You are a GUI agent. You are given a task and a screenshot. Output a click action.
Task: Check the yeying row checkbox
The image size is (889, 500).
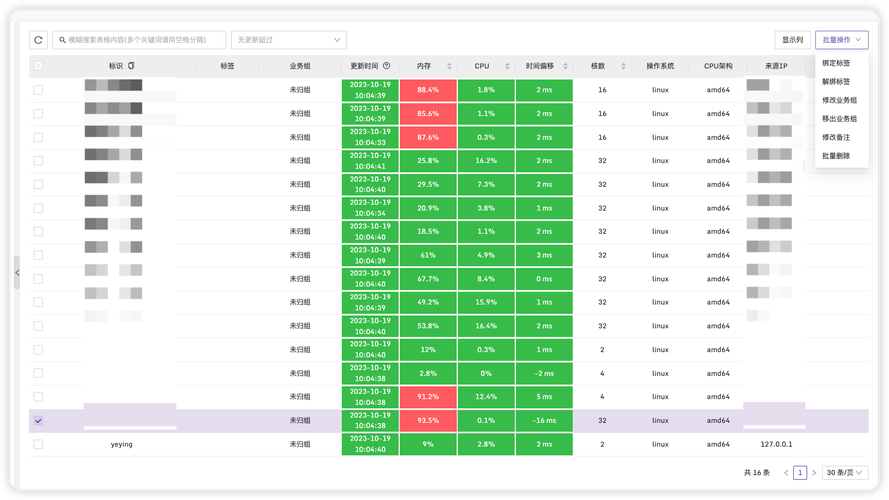coord(38,444)
